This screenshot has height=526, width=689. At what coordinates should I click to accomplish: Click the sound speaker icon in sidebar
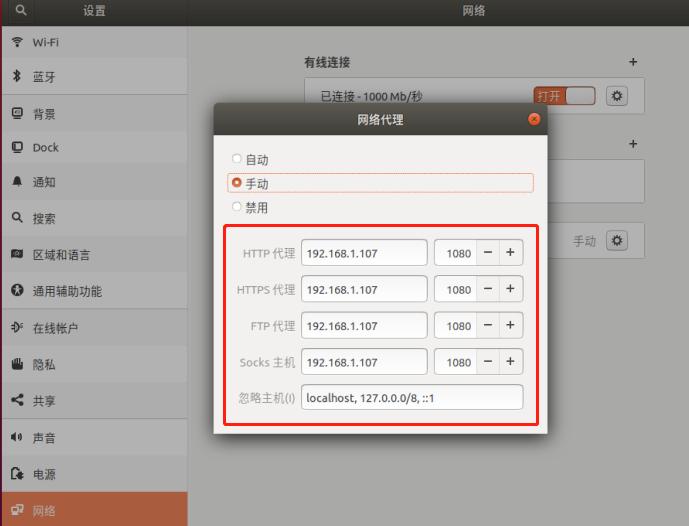click(16, 437)
